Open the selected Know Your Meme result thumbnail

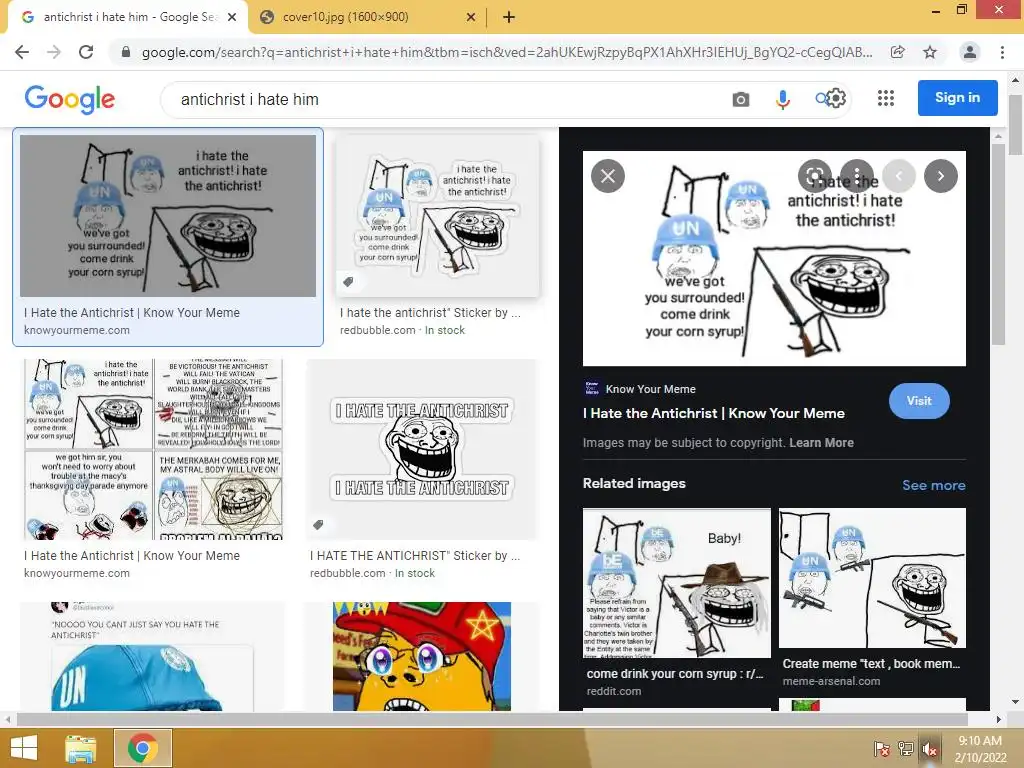[168, 216]
